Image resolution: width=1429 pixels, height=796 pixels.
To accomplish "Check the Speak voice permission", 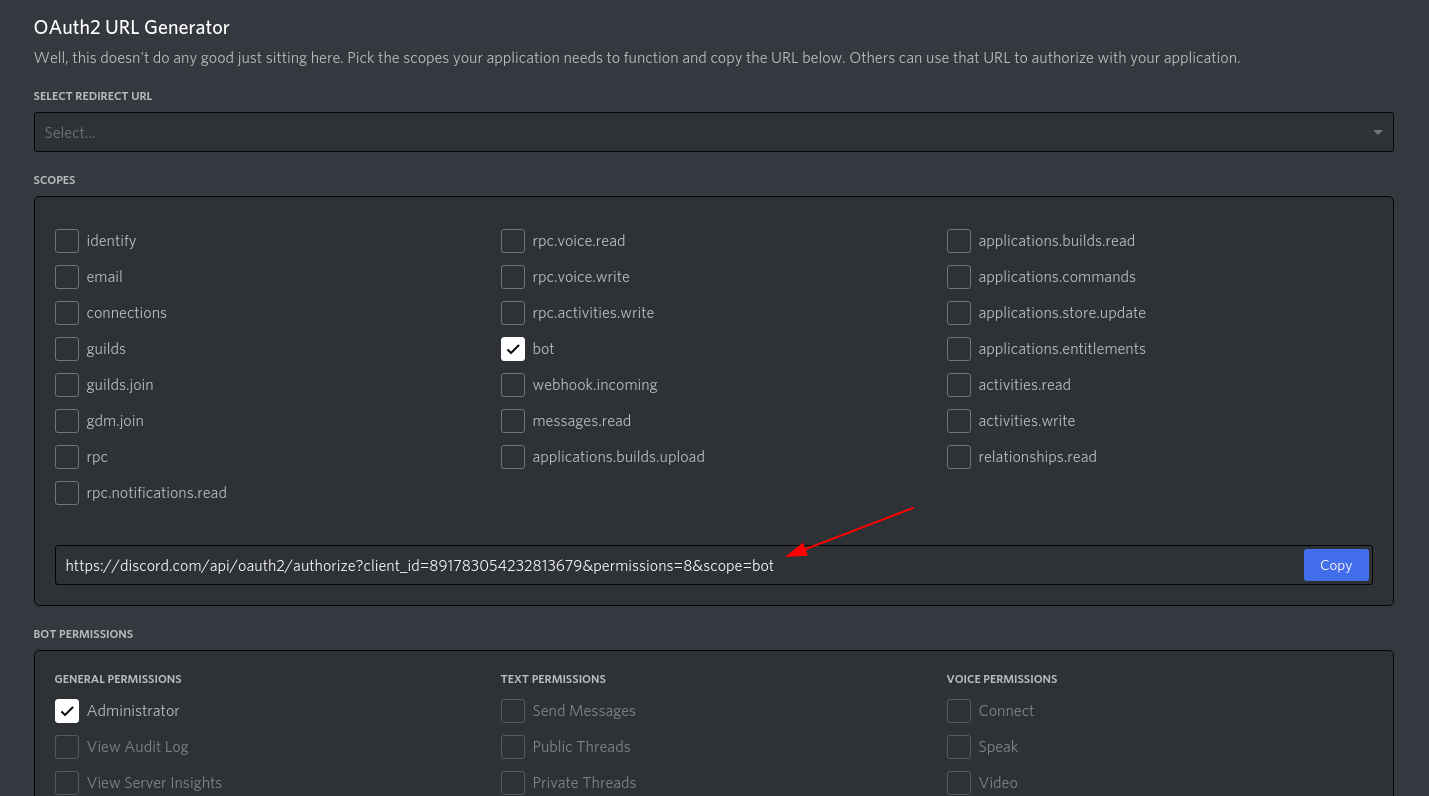I will 959,747.
